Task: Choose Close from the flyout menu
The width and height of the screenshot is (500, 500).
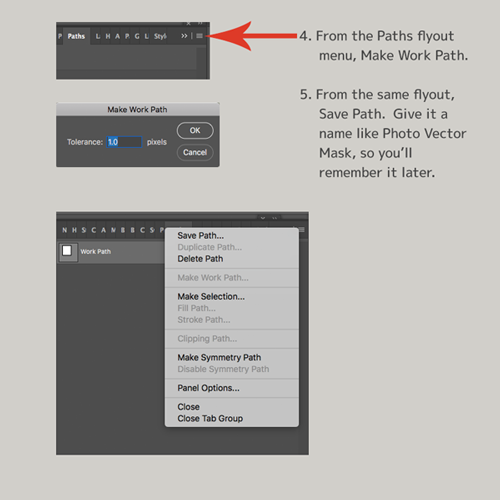Action: pos(189,407)
